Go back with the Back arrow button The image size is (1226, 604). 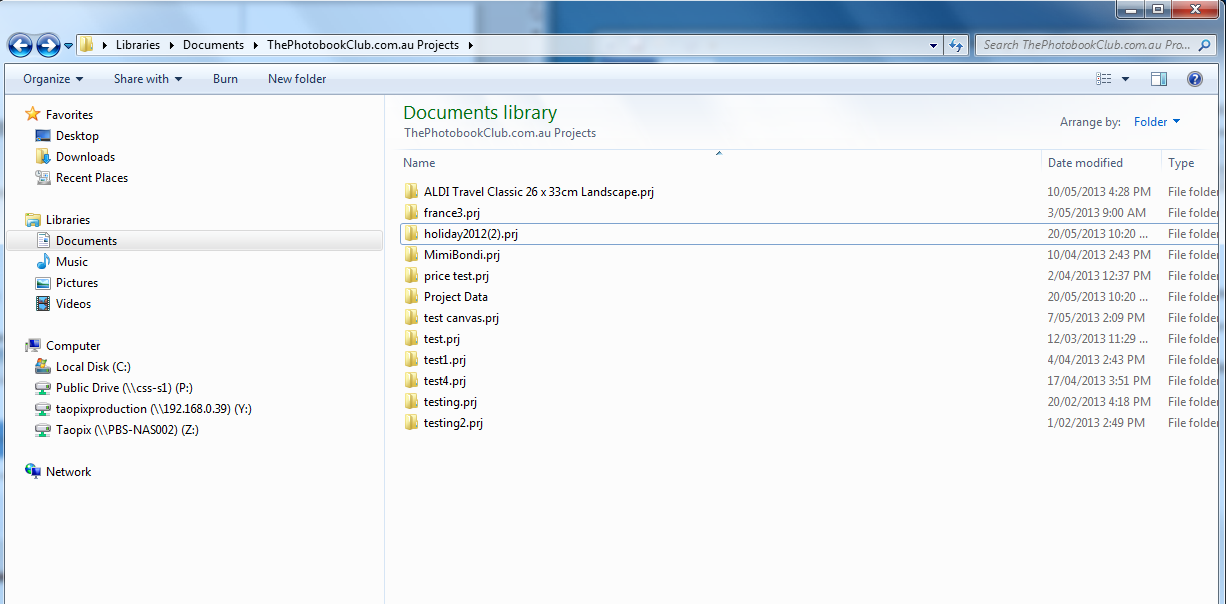pos(20,45)
